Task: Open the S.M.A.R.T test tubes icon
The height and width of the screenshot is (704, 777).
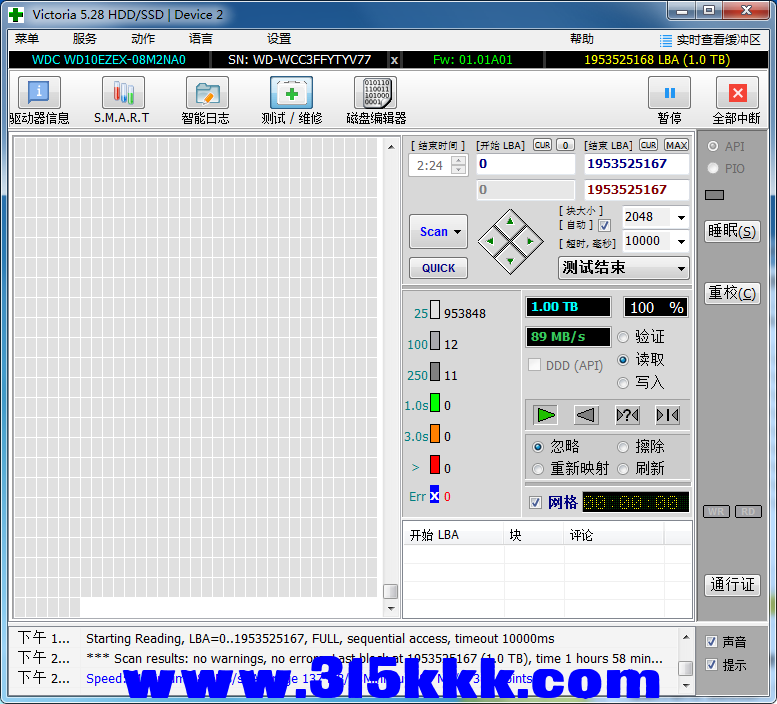Action: 123,93
